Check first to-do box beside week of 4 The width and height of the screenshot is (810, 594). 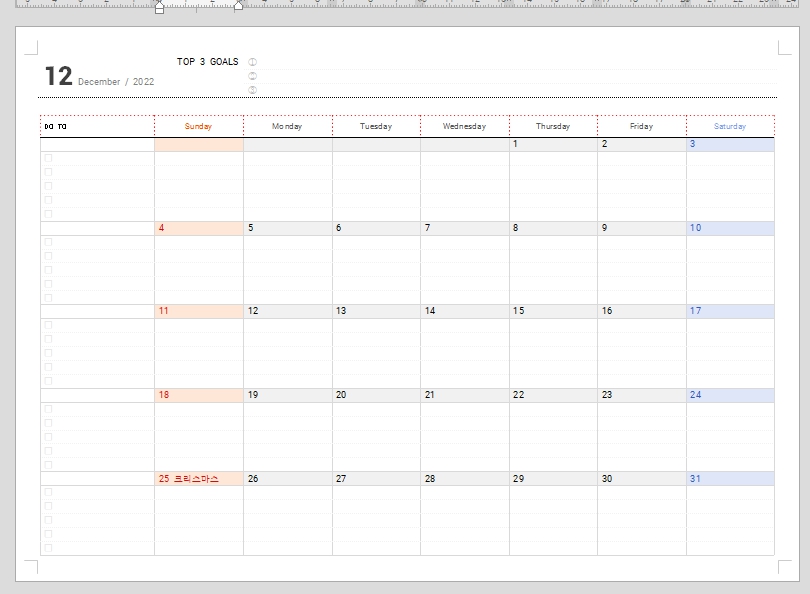49,242
